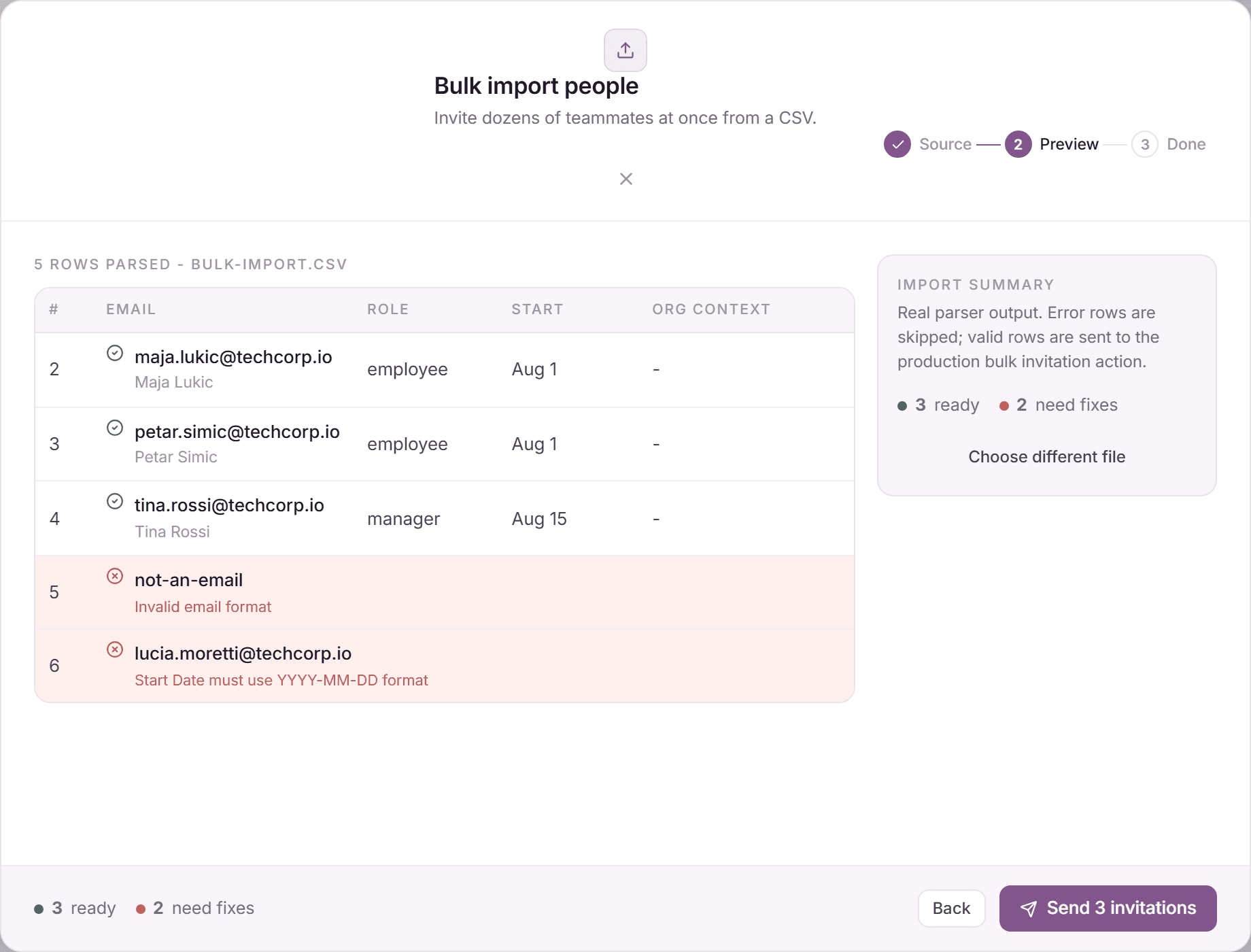The height and width of the screenshot is (952, 1251).
Task: Click the name Petar Simic
Action: pyautogui.click(x=175, y=457)
